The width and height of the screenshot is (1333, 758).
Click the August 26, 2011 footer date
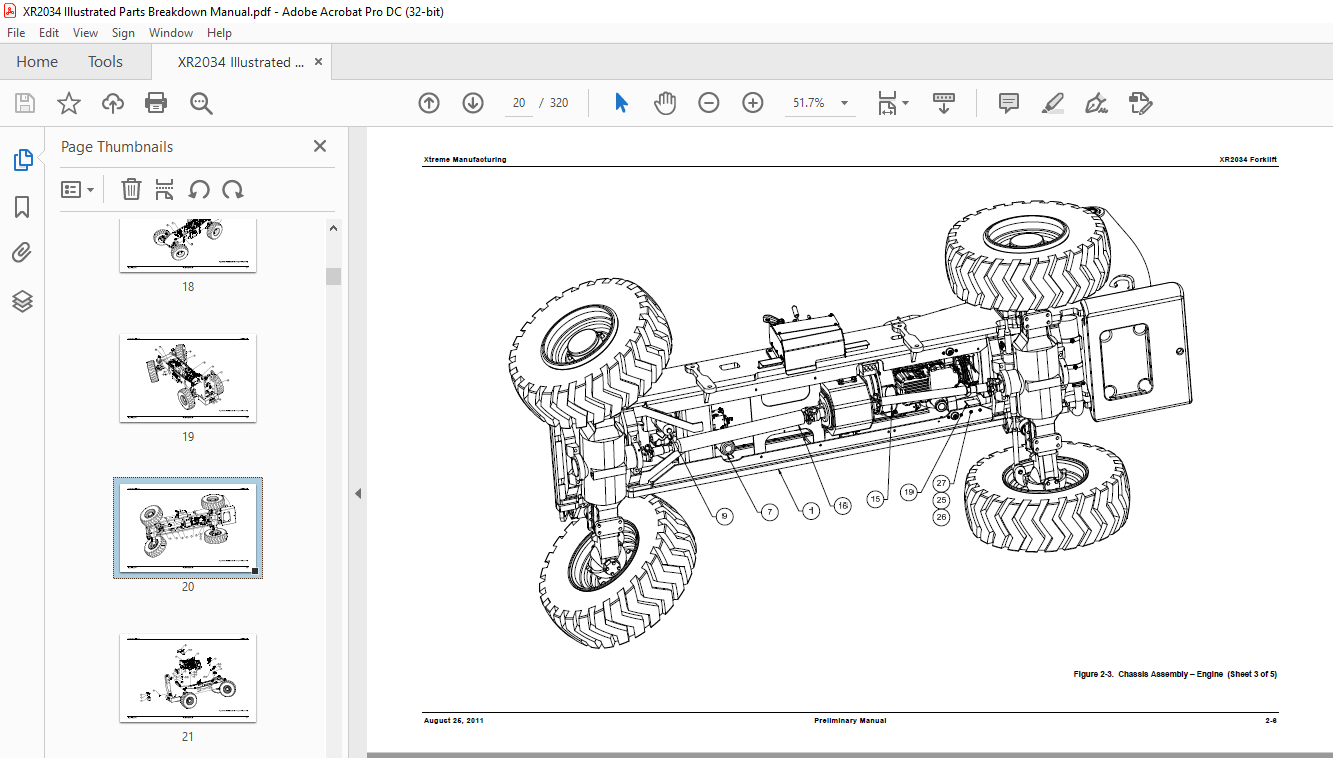click(x=453, y=721)
